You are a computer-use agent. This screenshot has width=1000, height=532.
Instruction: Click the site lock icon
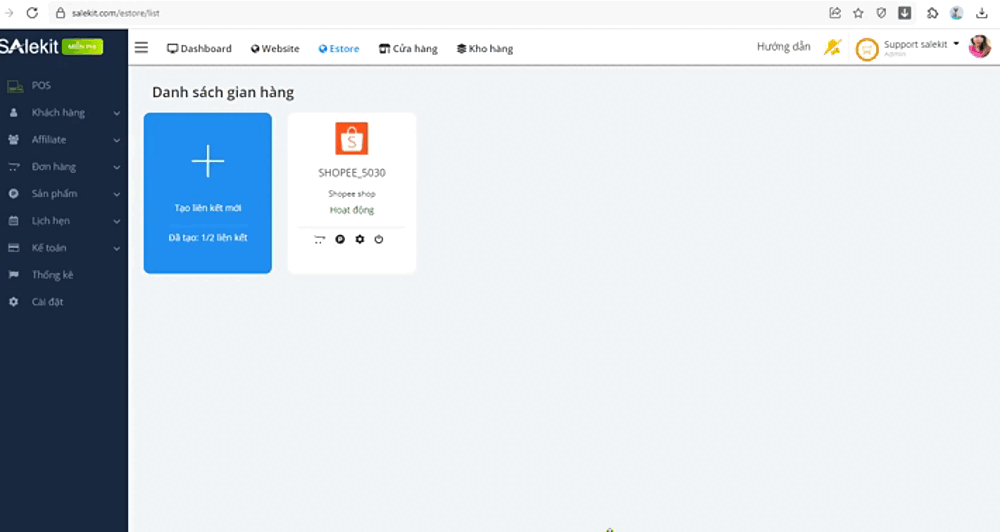pos(61,13)
